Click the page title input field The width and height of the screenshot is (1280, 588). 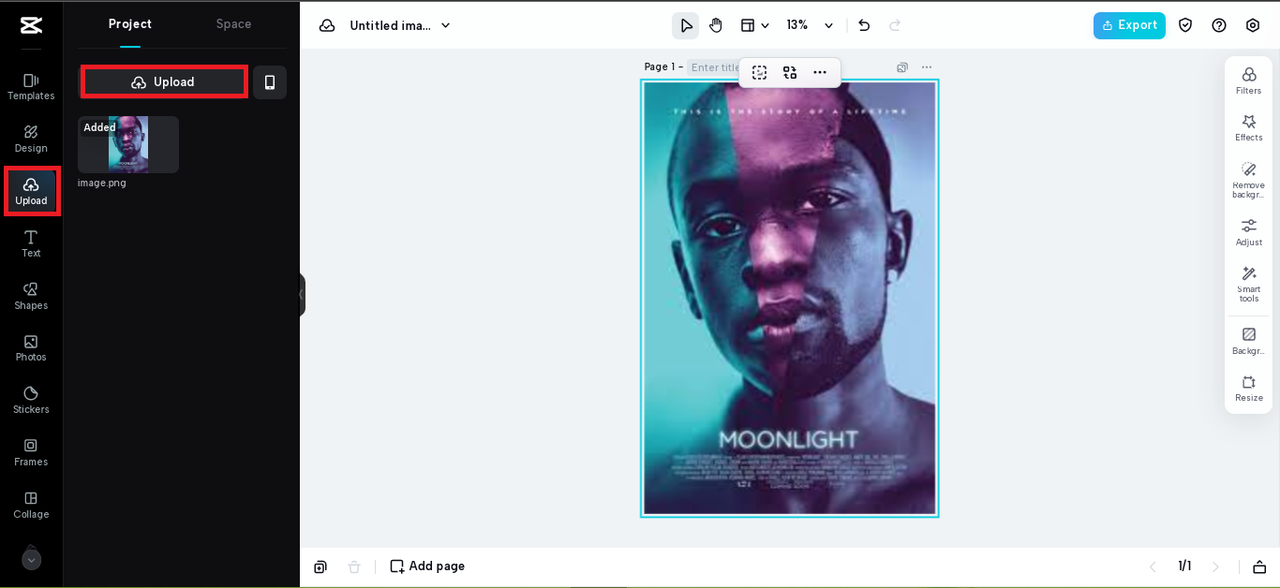[714, 67]
